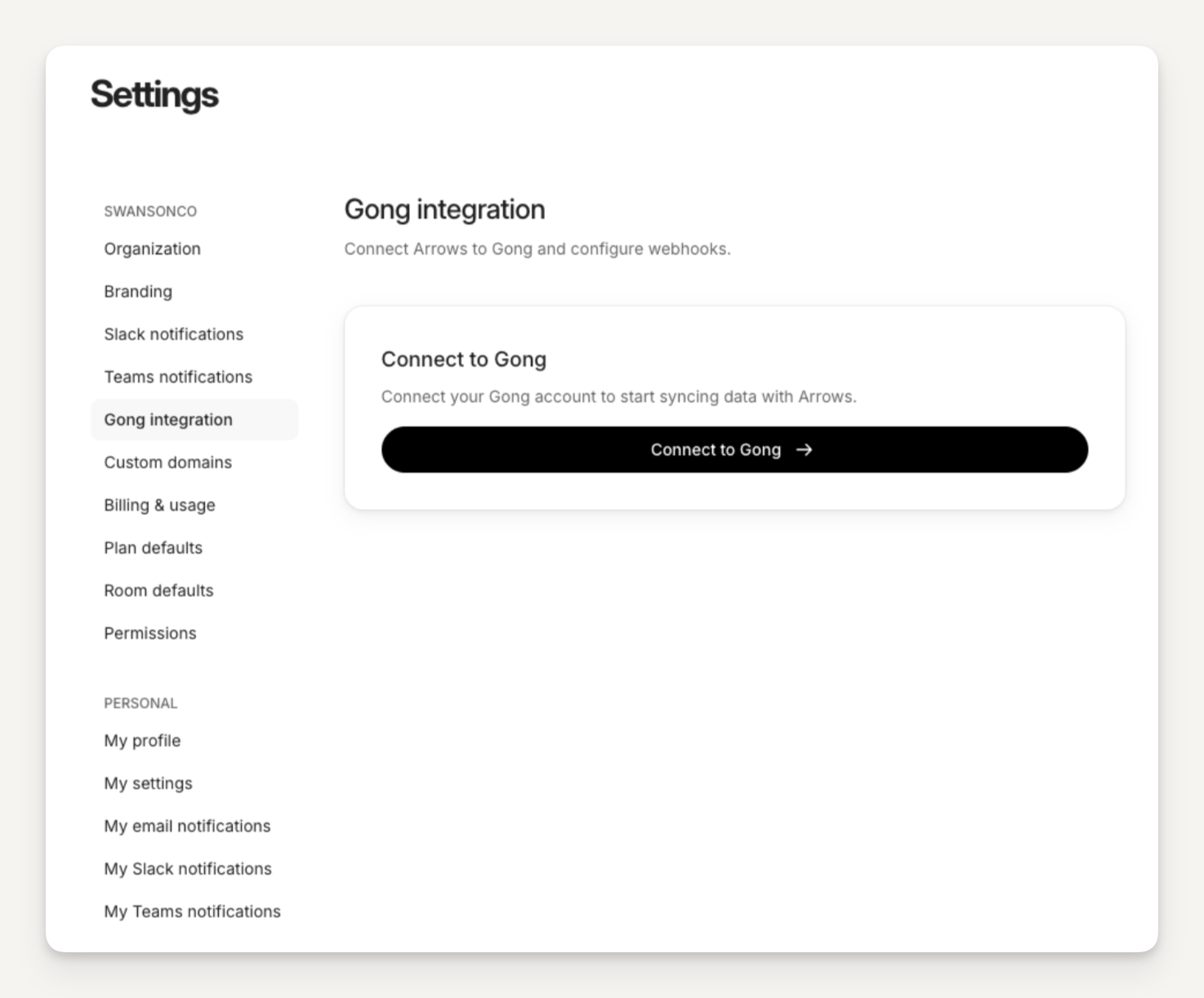Click the Connect to Gong card heading
The image size is (1204, 998).
coord(463,359)
